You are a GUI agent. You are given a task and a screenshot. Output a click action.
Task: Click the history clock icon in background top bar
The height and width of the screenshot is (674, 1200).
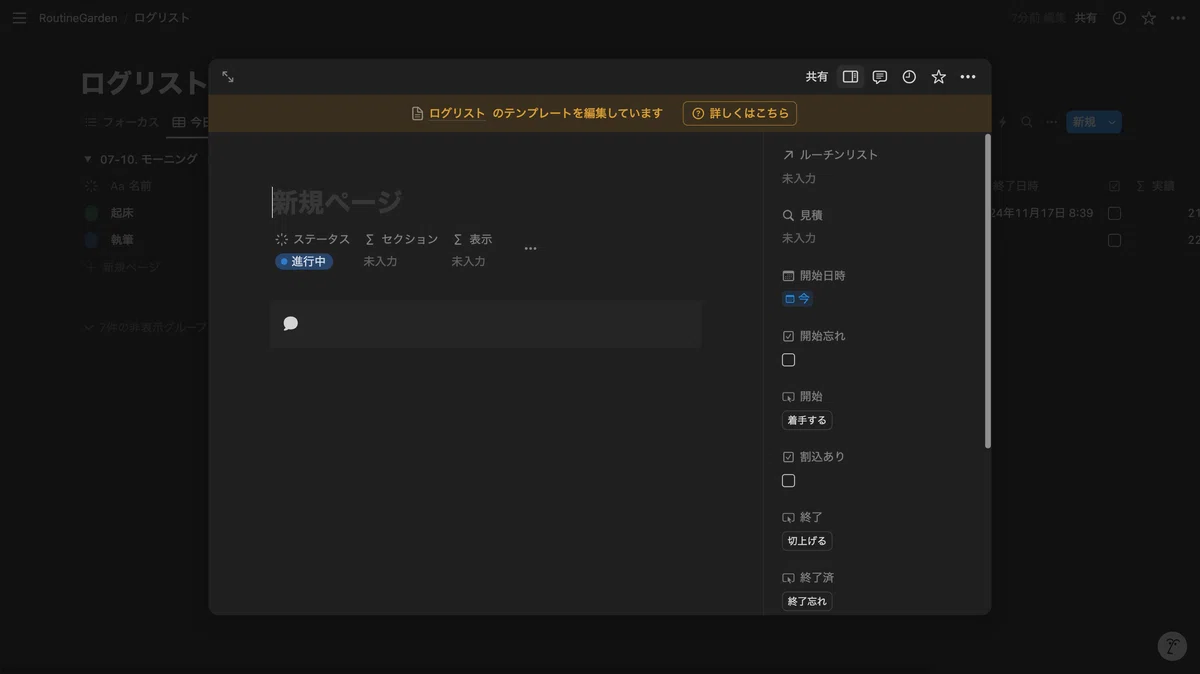[x=1119, y=18]
